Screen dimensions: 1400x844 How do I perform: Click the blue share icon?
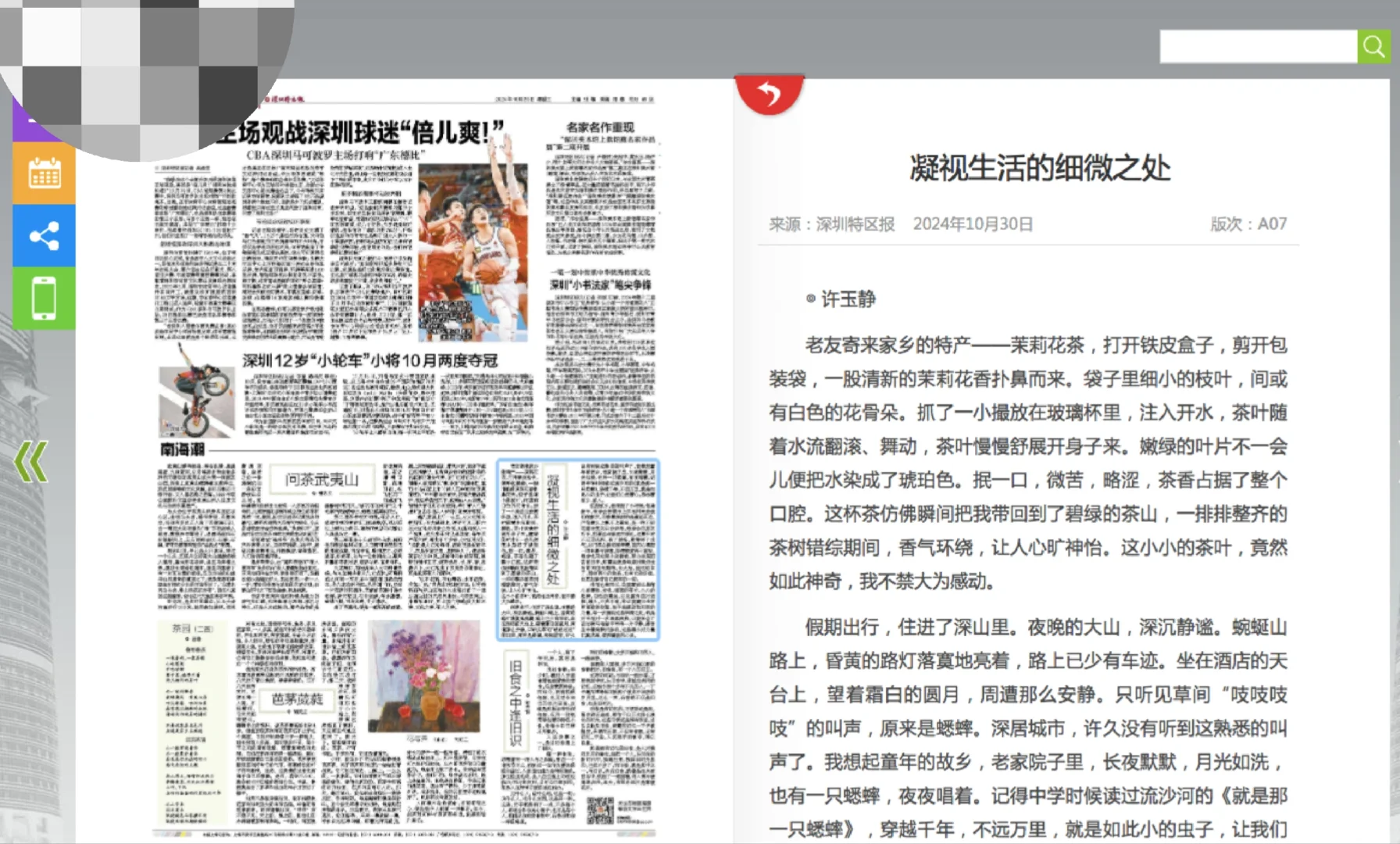pos(44,235)
